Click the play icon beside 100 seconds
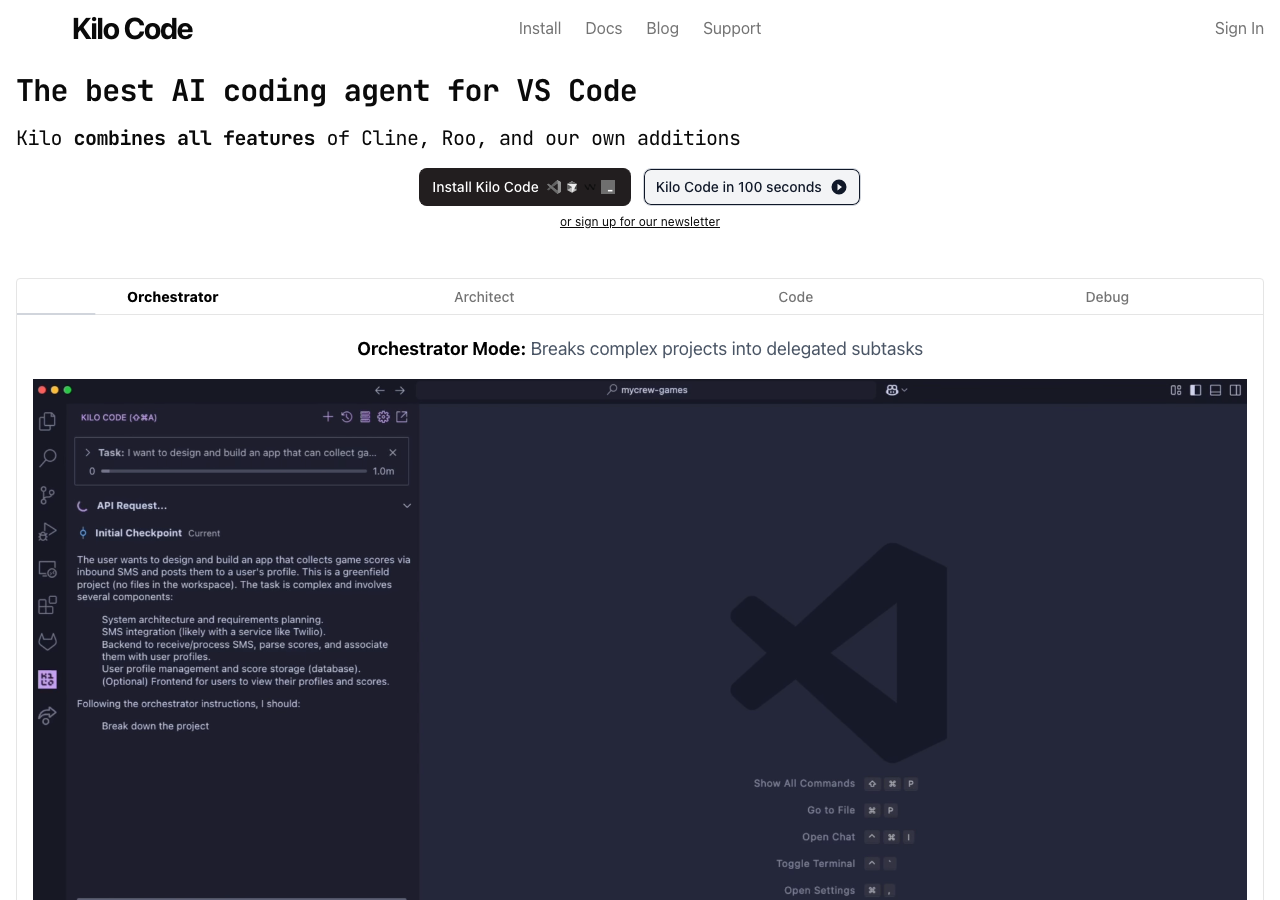1280x900 pixels. point(839,187)
